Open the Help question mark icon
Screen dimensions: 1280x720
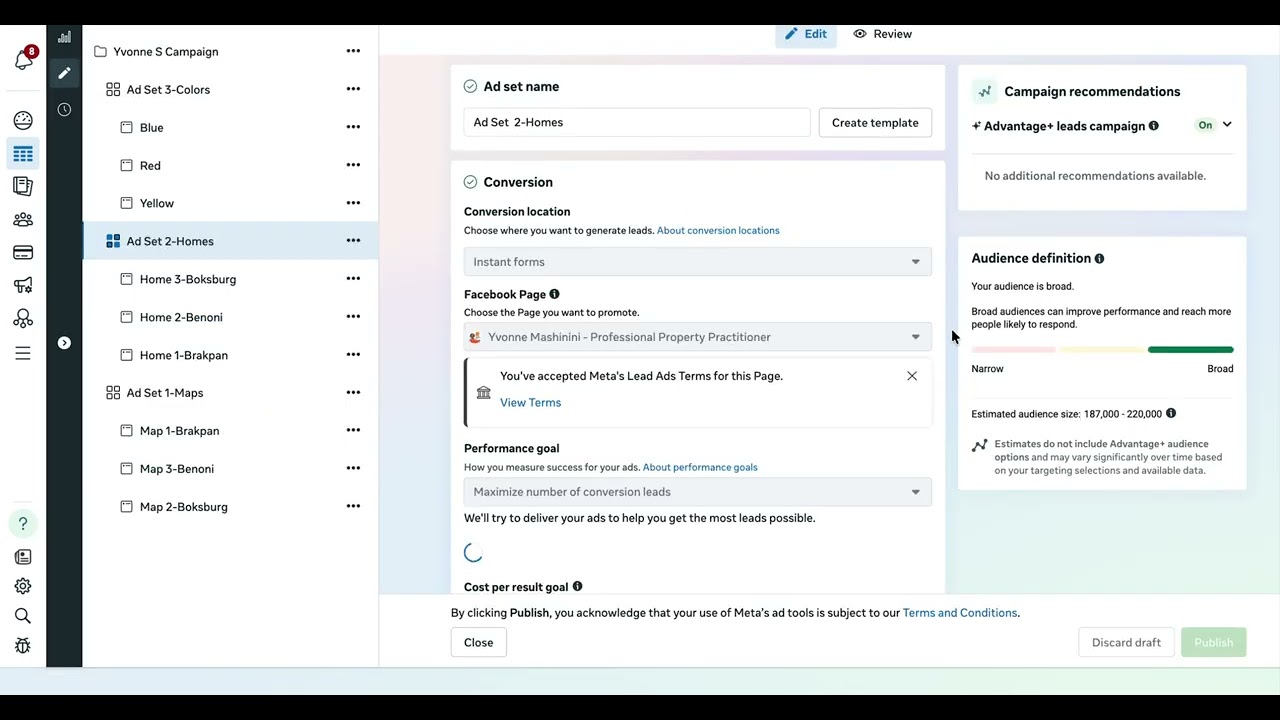tap(23, 524)
